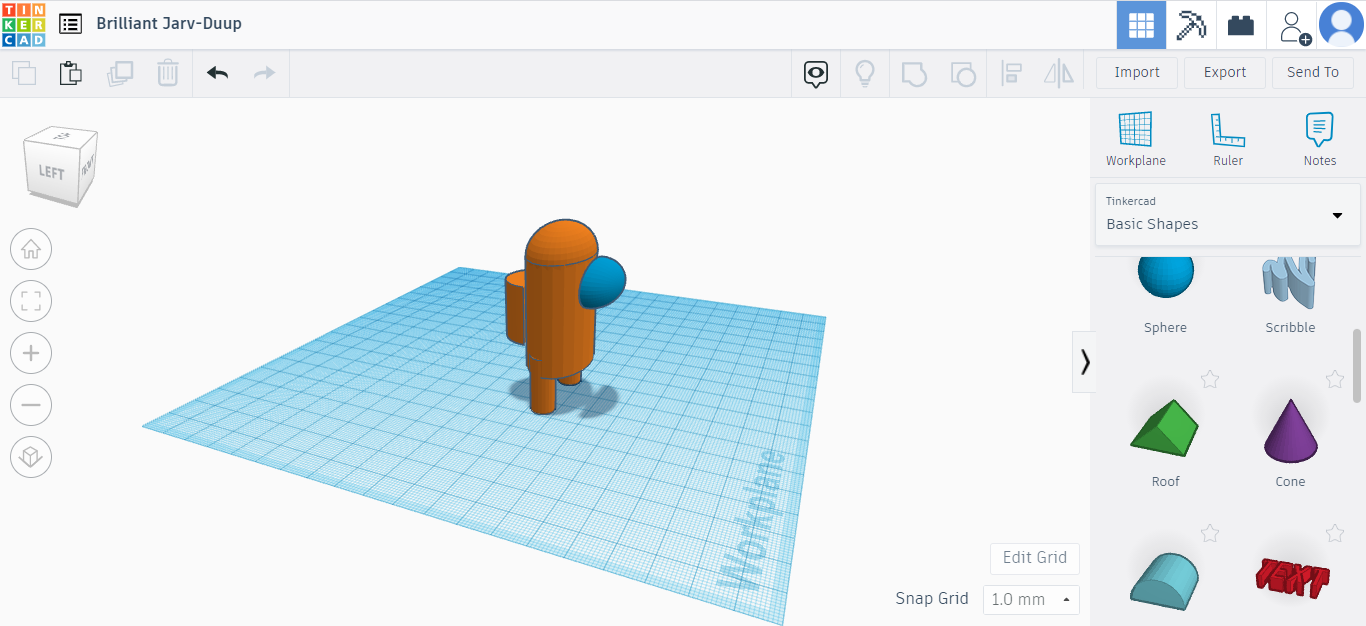Click the Group shapes icon
1366x626 pixels.
click(x=914, y=73)
